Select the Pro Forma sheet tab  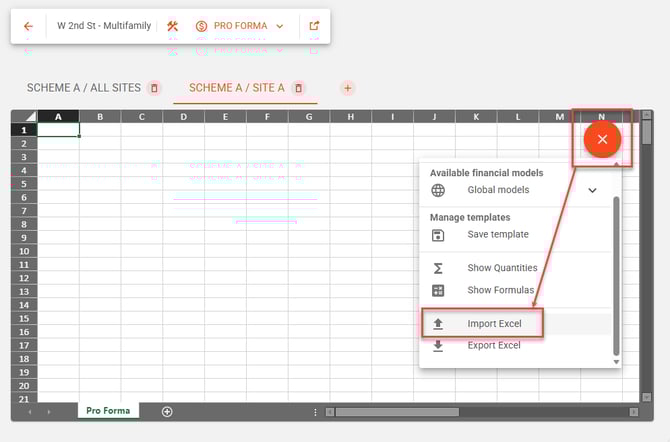click(x=109, y=411)
